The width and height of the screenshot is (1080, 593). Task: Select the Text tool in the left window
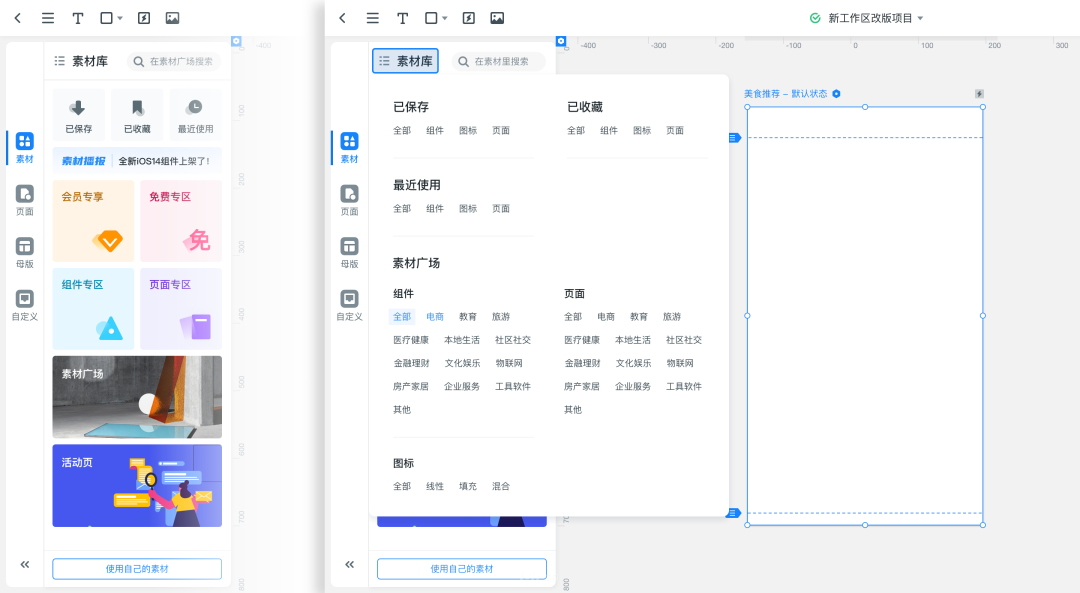coord(78,18)
